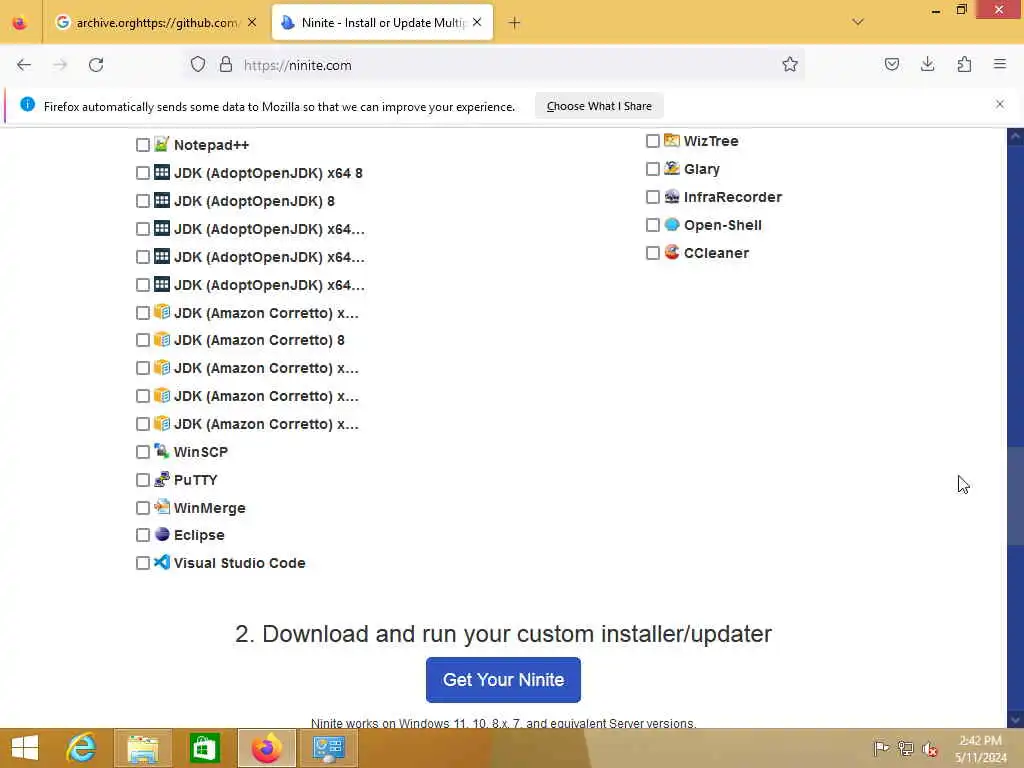The height and width of the screenshot is (768, 1024).
Task: Check the CCleaner checkbox
Action: [652, 253]
